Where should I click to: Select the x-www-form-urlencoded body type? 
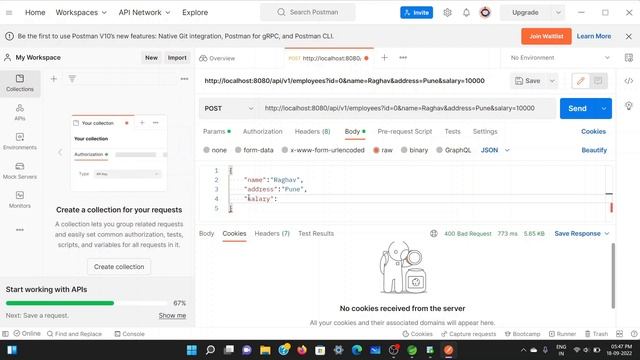tap(323, 150)
